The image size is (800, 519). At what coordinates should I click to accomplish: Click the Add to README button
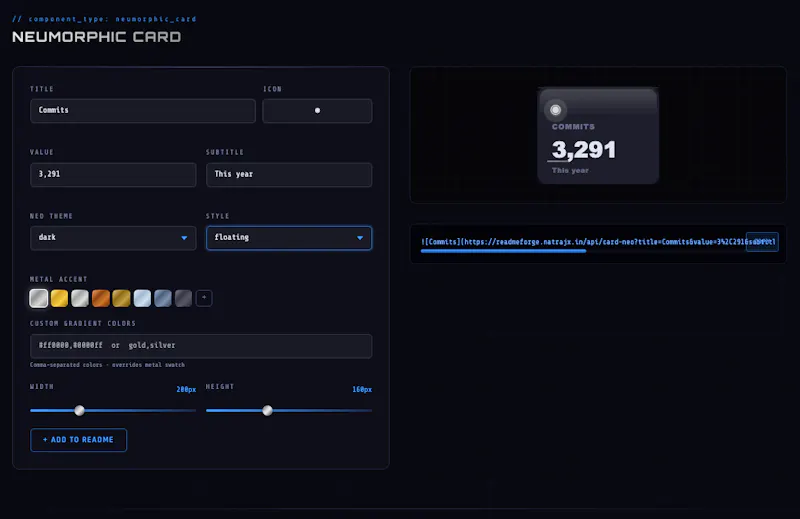point(79,440)
